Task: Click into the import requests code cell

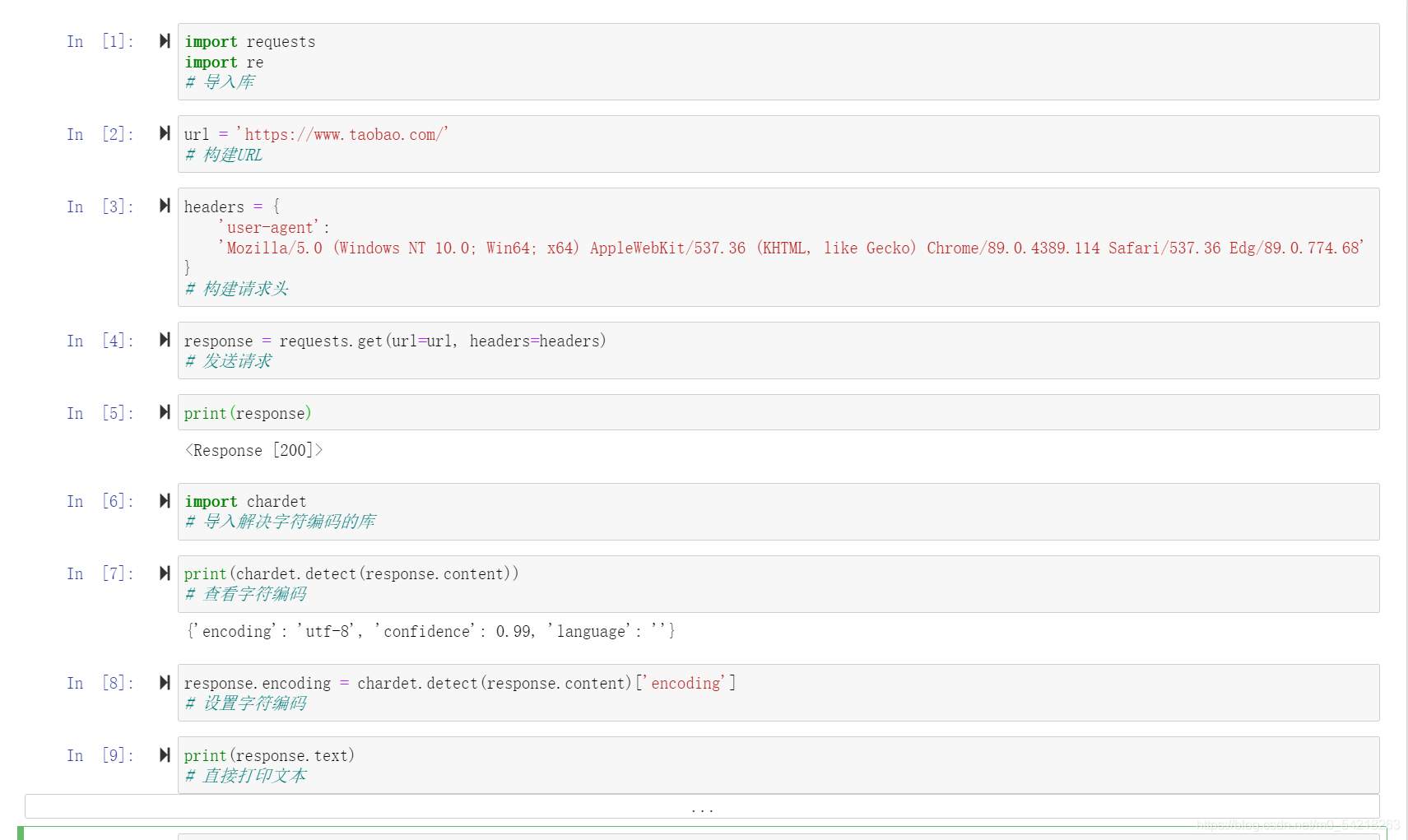Action: pos(778,62)
